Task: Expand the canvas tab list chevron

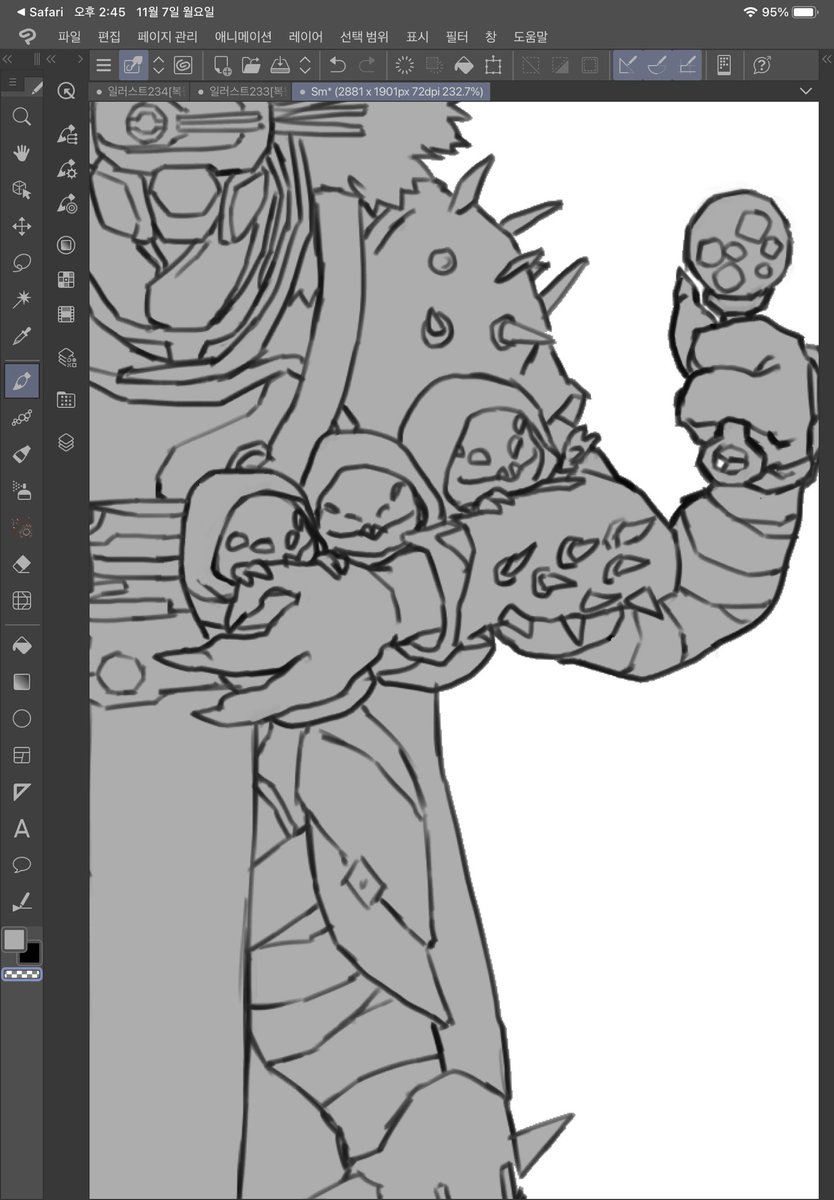Action: click(806, 91)
